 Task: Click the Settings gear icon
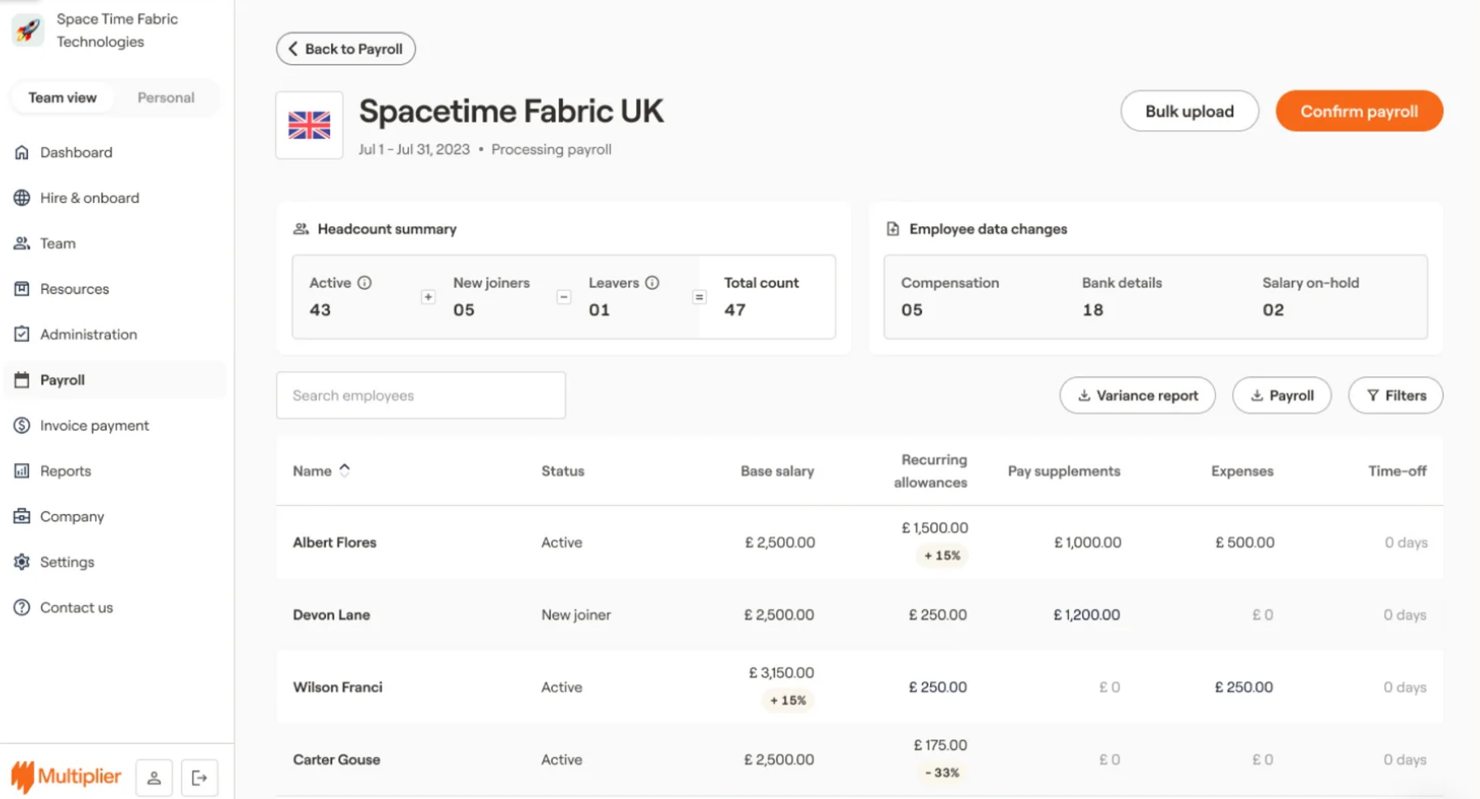22,562
